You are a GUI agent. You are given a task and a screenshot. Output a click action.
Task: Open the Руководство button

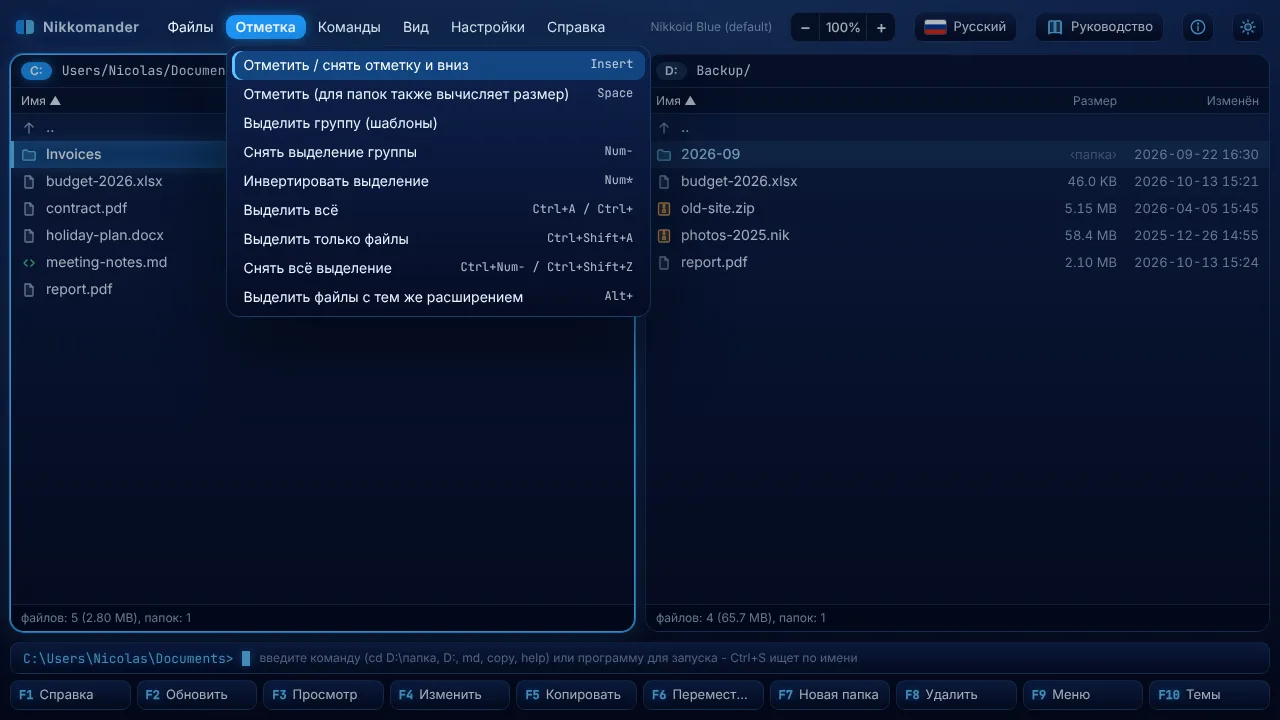1099,27
